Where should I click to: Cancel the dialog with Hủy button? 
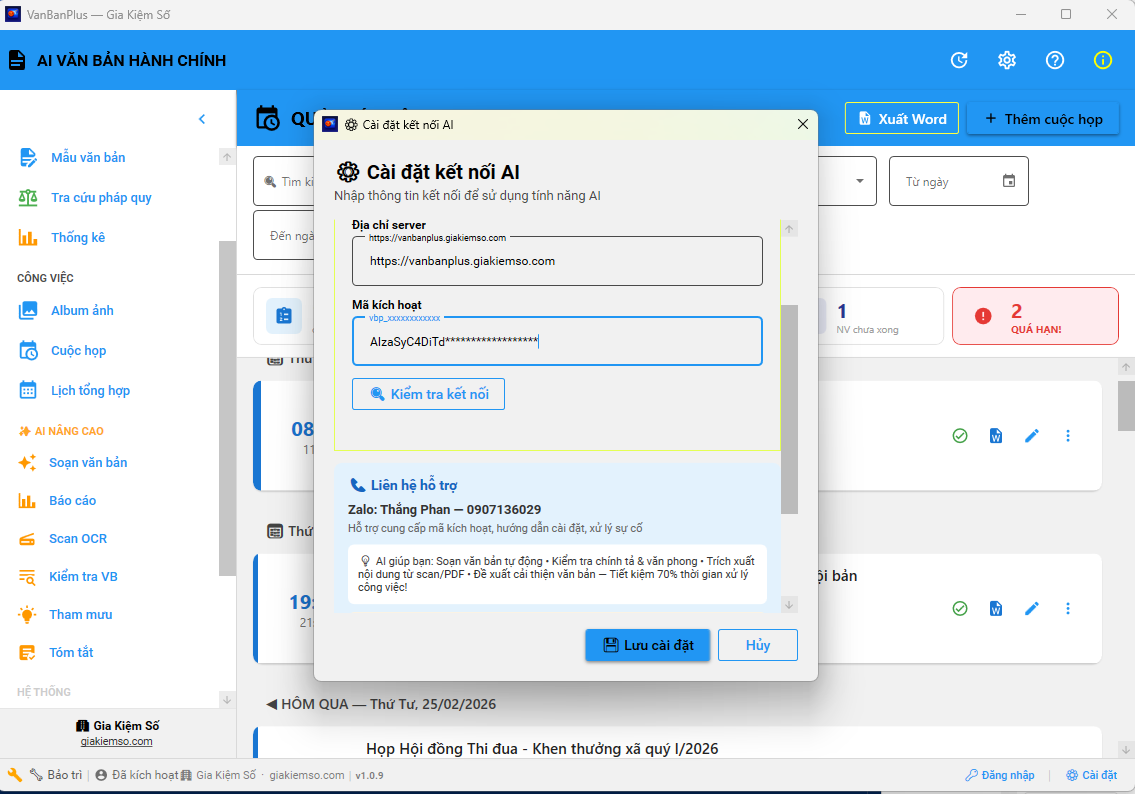pos(757,645)
